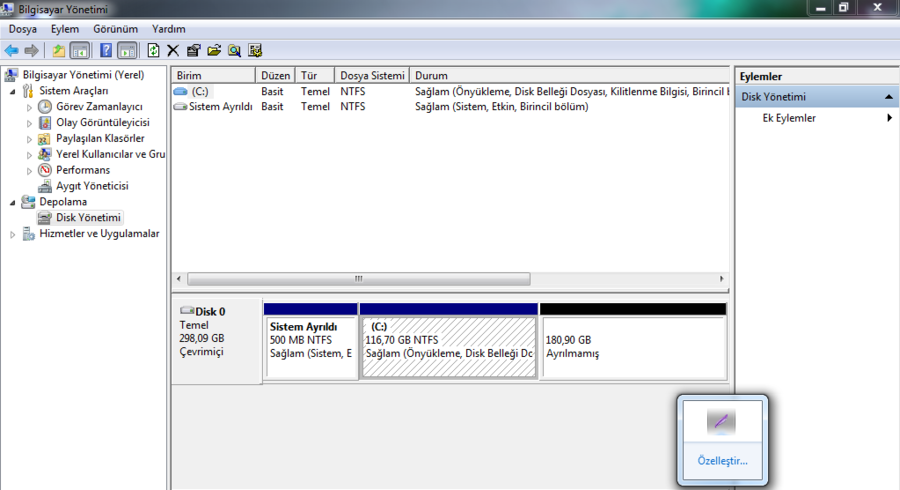Expand the Yerel Kullanıcılar ve Gruplar node
This screenshot has height=490, width=900.
(29, 155)
